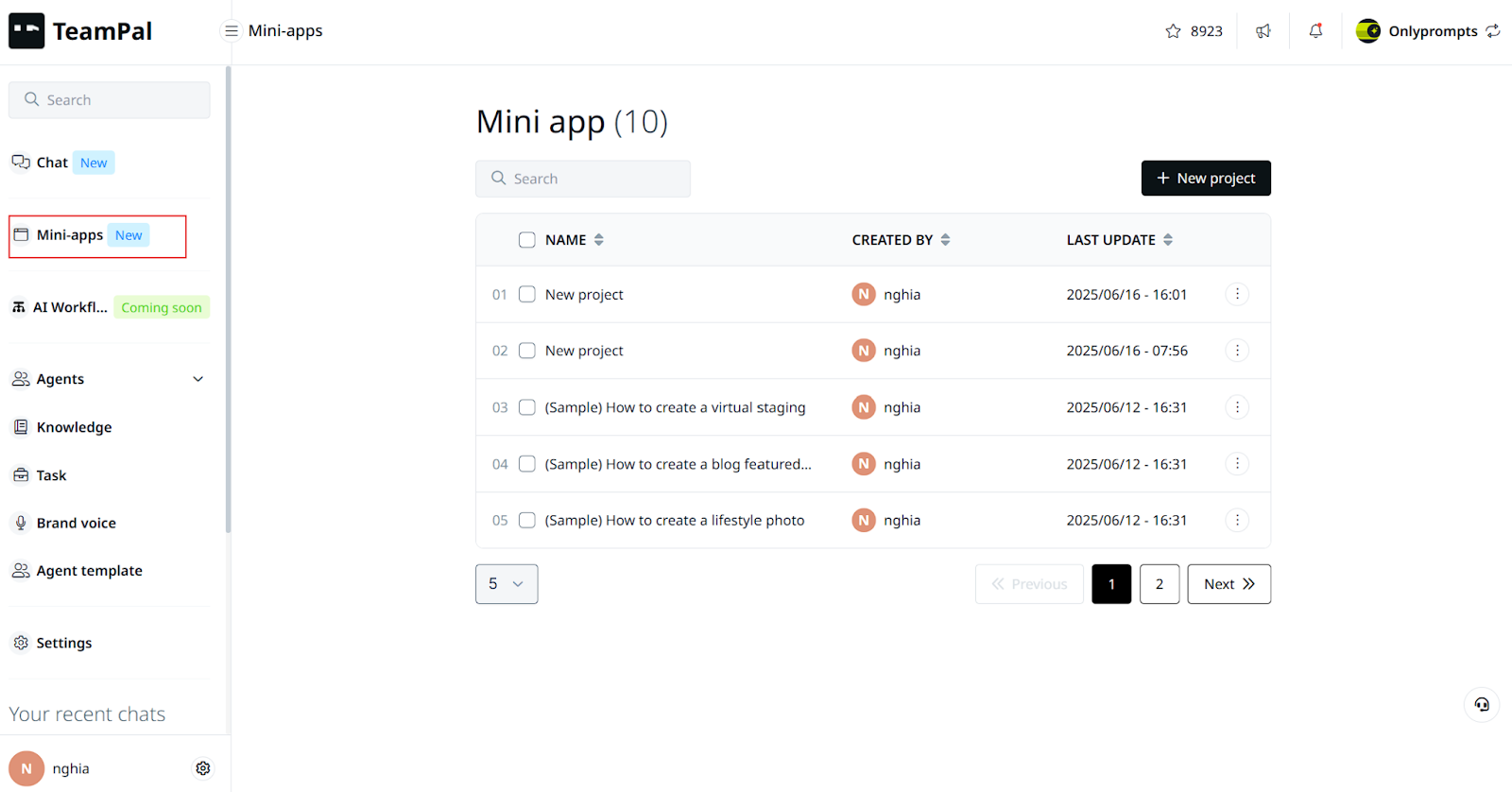Open Chat in the sidebar
Viewport: 1512px width, 792px height.
52,163
